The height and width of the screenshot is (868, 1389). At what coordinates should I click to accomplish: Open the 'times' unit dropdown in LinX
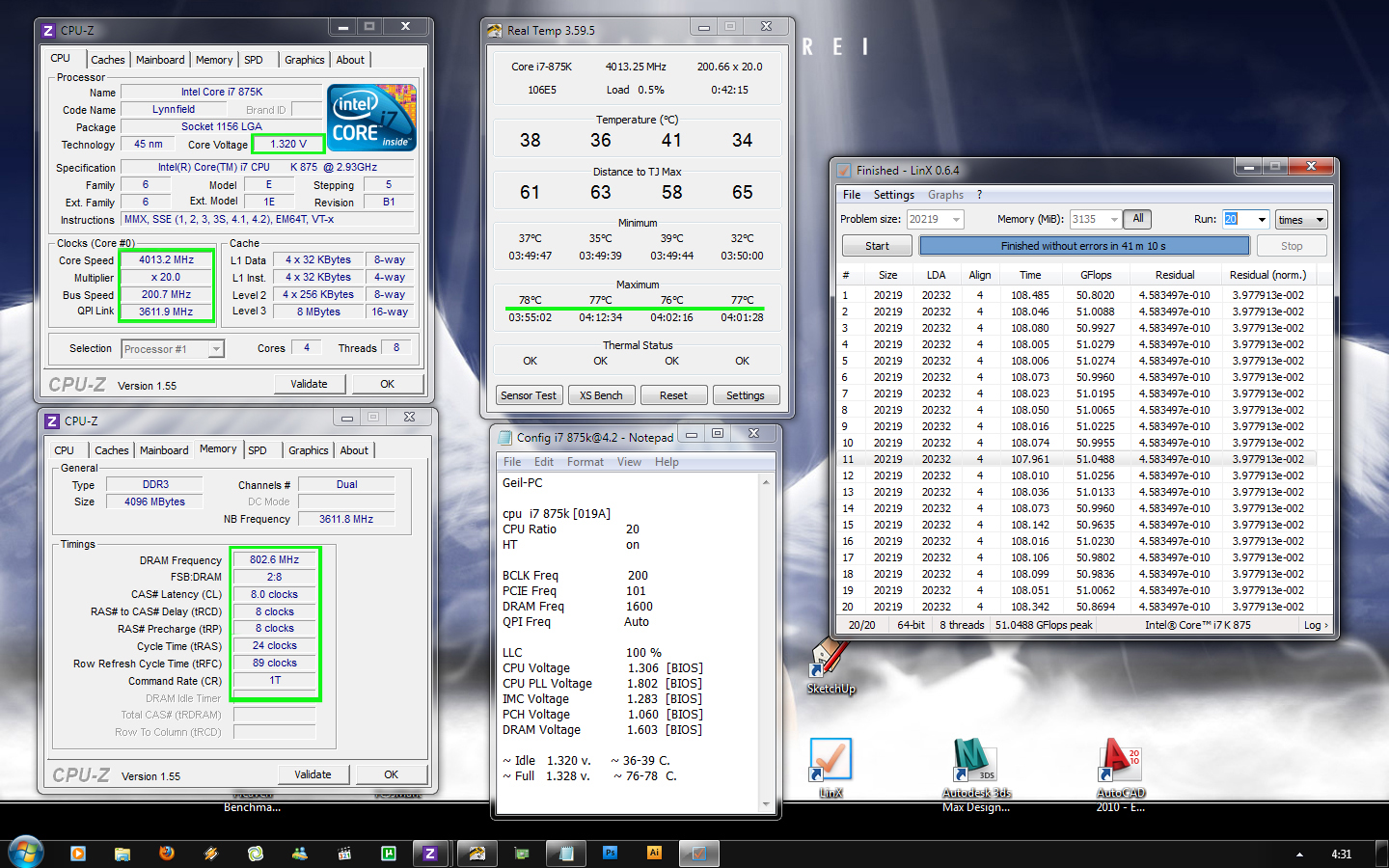1302,220
